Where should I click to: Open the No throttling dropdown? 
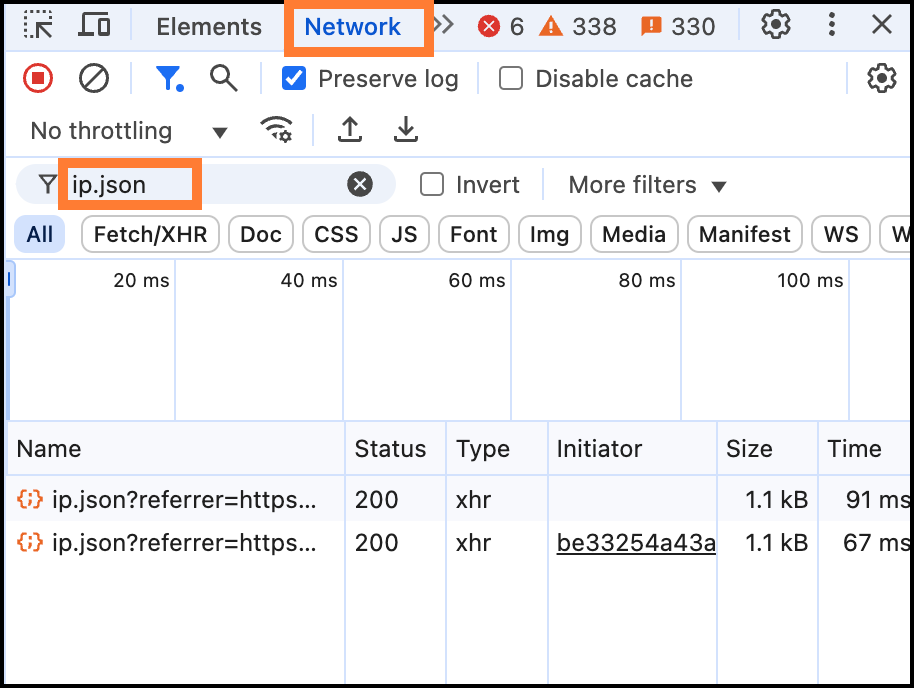[x=128, y=131]
